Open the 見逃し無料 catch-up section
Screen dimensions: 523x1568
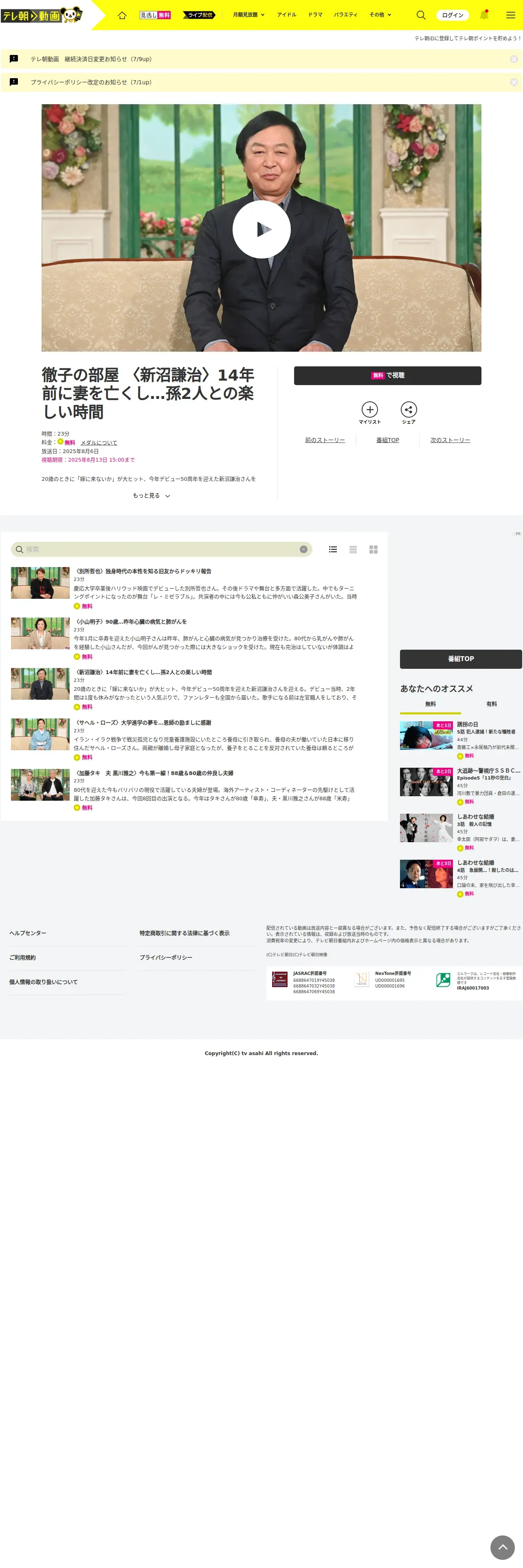point(155,15)
